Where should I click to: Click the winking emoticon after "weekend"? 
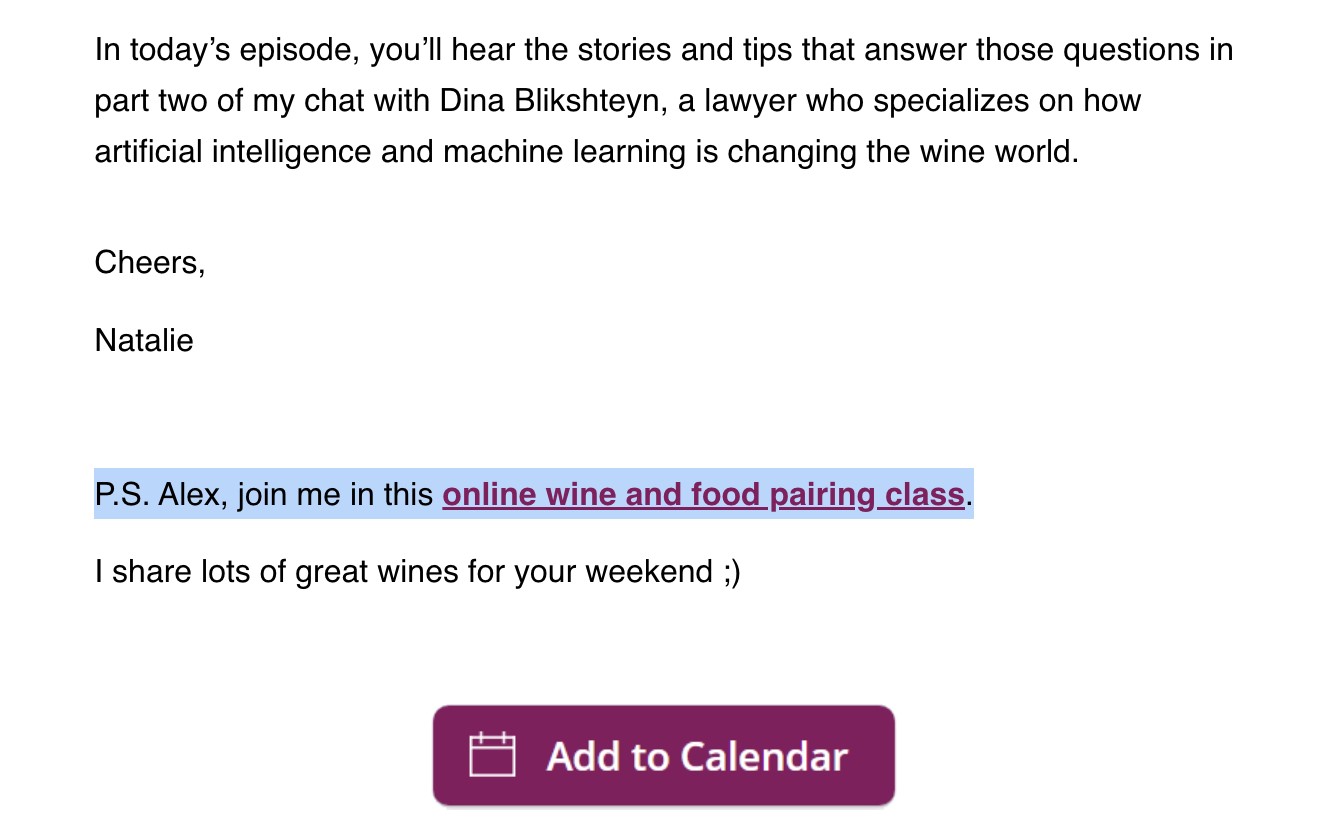[730, 573]
